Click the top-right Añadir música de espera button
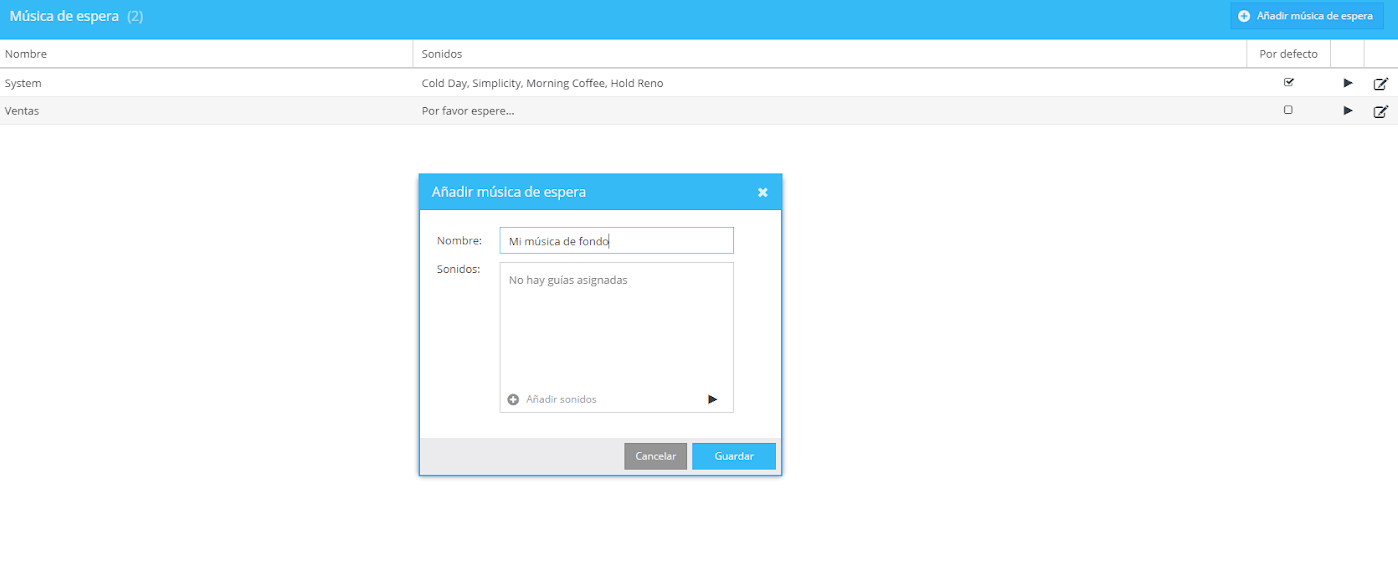The height and width of the screenshot is (566, 1398). (1306, 16)
